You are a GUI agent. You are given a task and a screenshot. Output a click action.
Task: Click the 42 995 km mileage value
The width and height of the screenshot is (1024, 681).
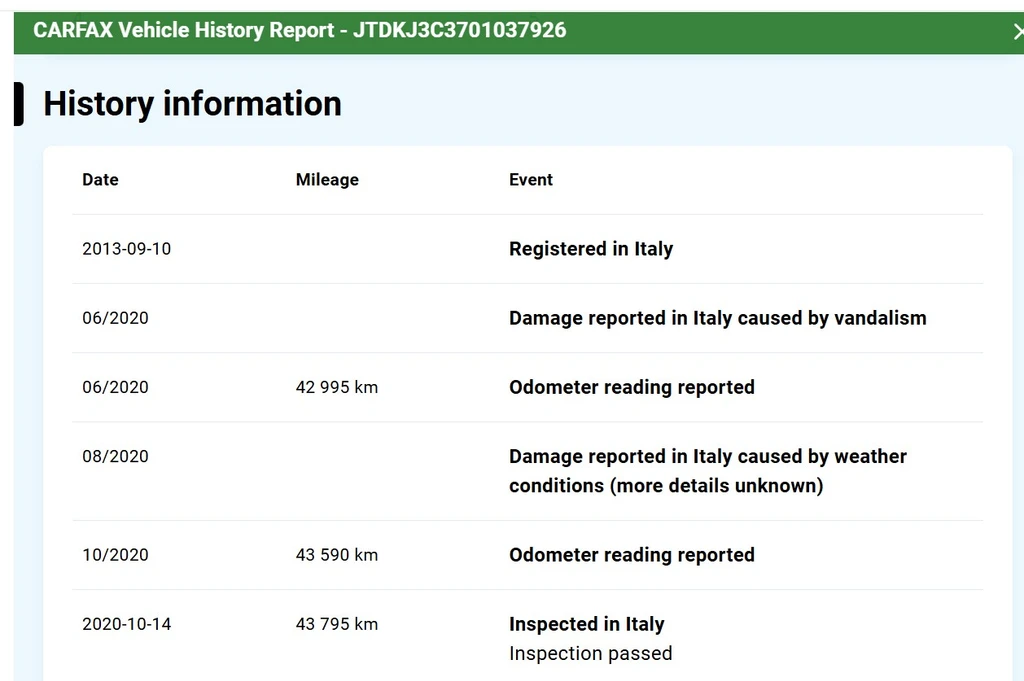coord(337,387)
